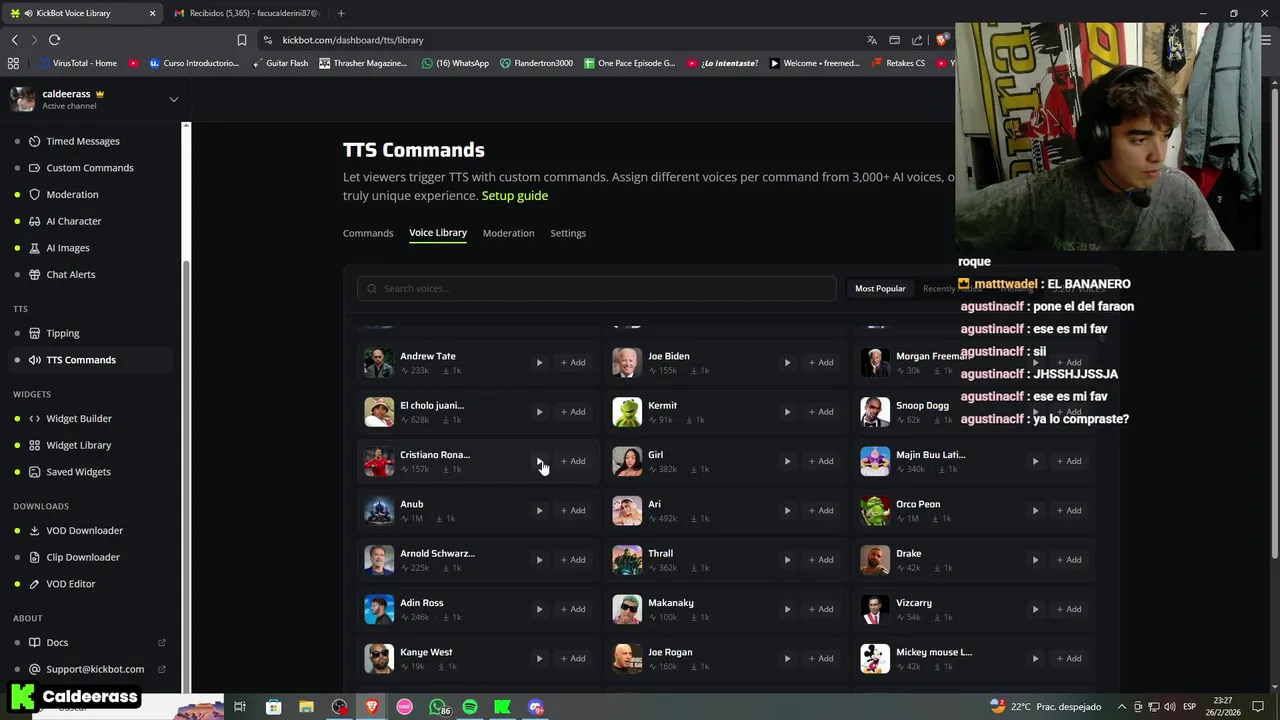Play the Joe Biden voice preview
Screen dimensions: 1280x720
787,362
